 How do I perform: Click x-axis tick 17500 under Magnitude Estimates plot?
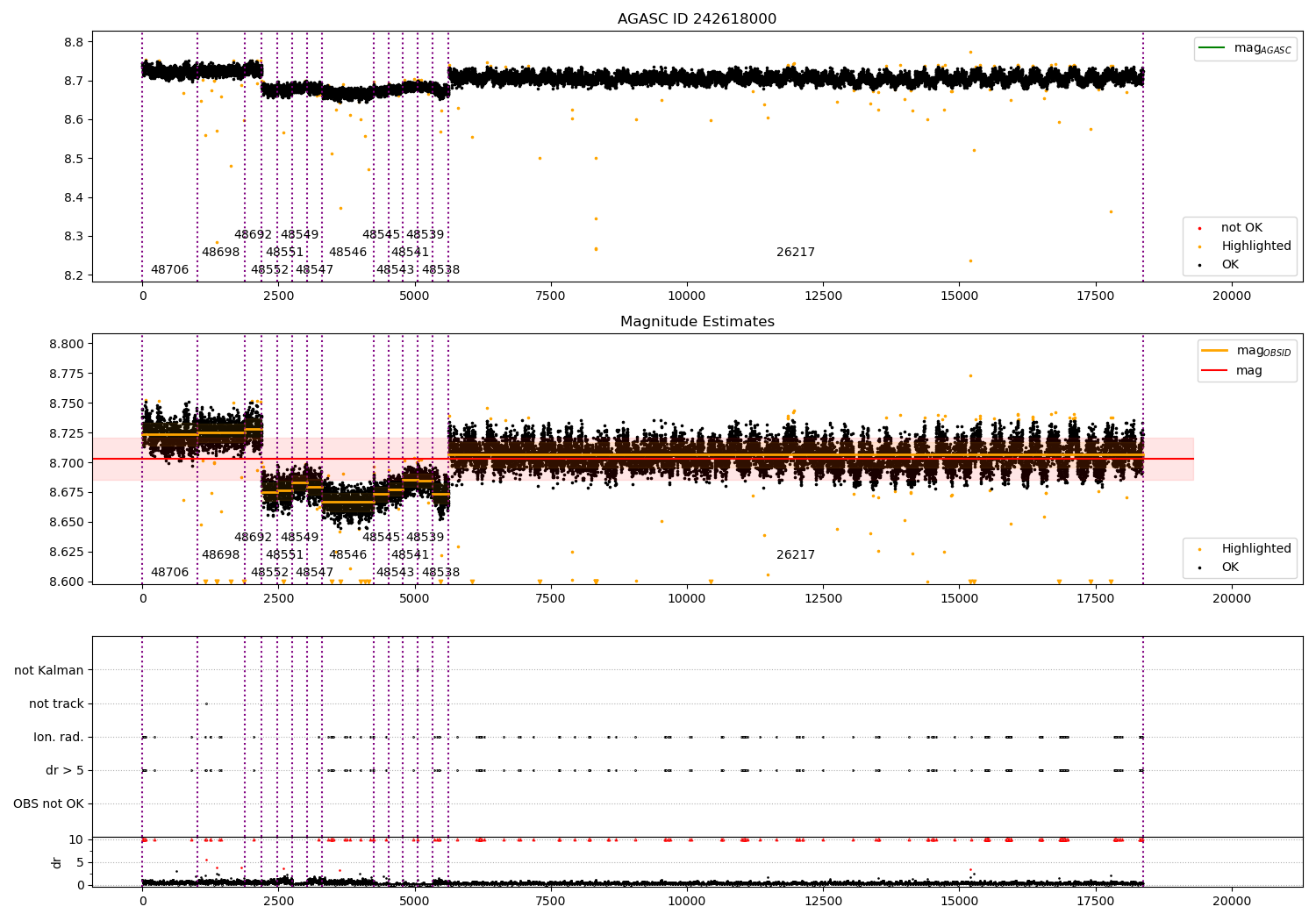click(1095, 599)
